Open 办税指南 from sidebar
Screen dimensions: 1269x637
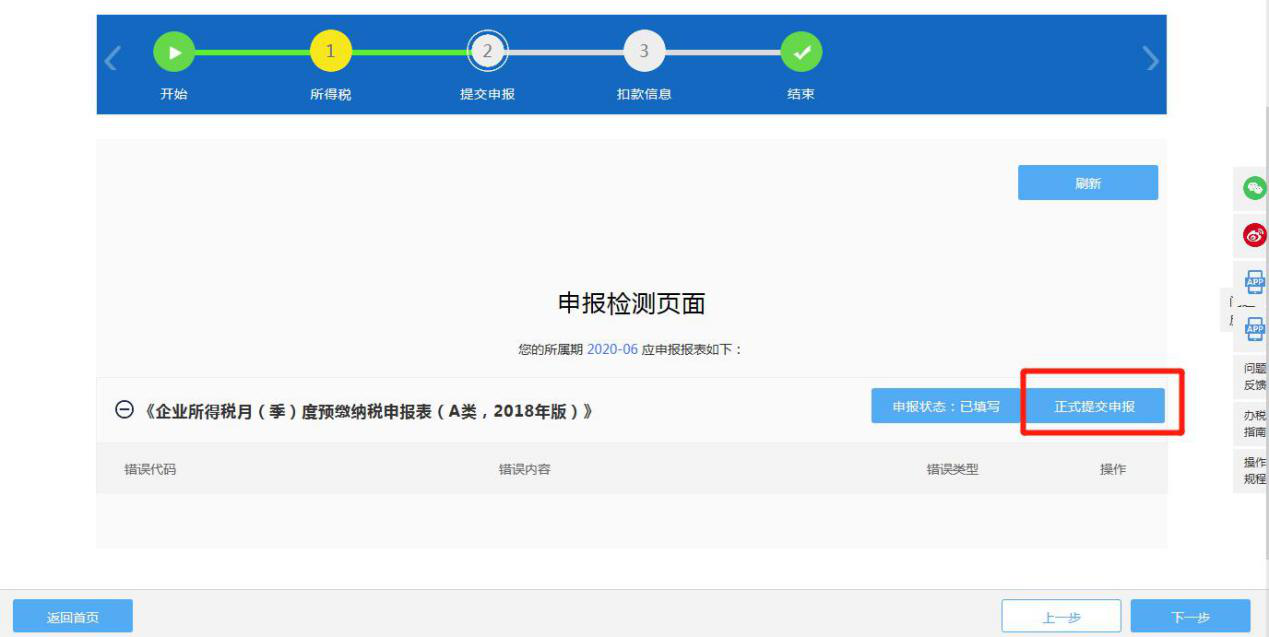tap(1254, 423)
